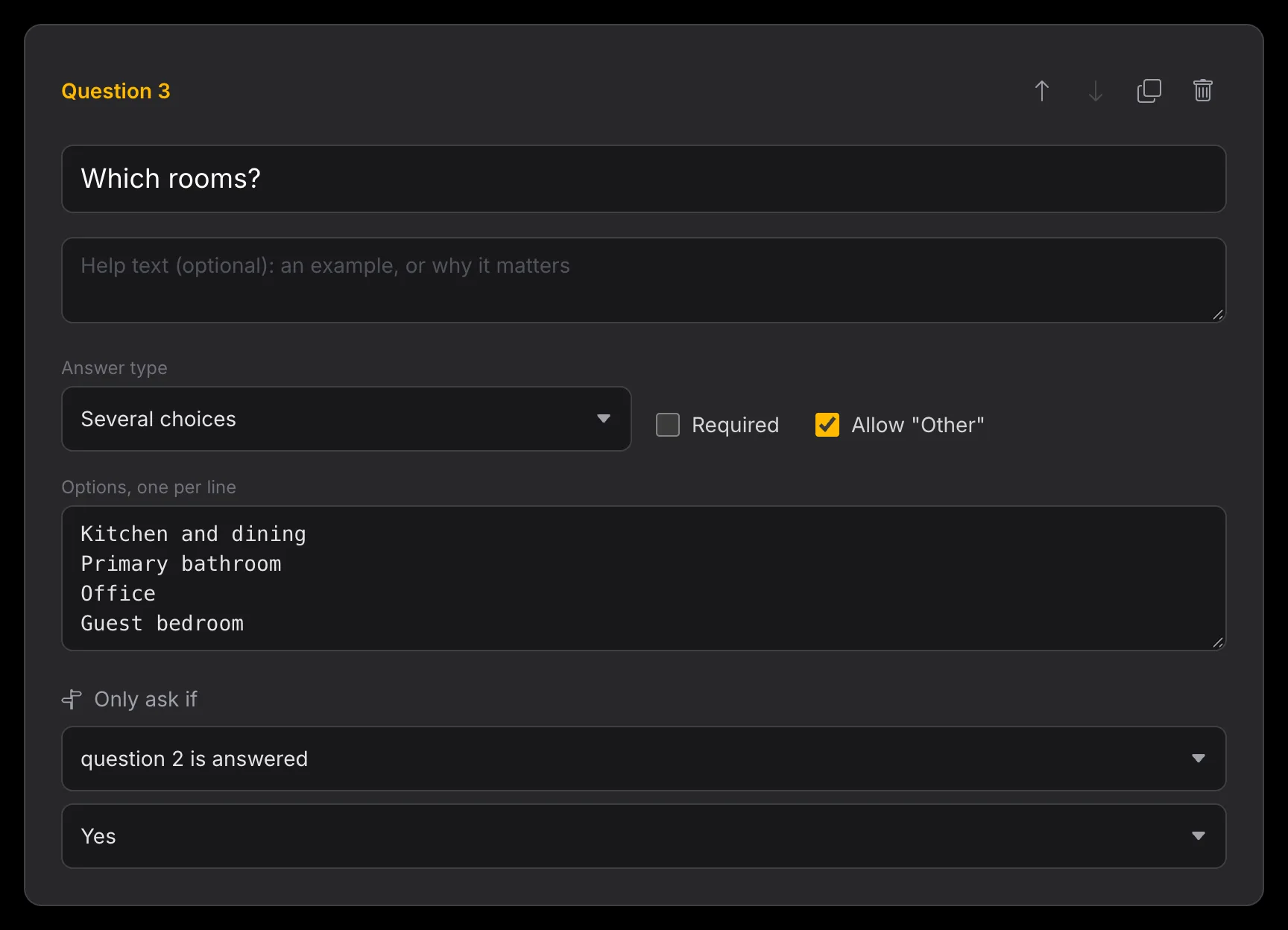Delete Question 3 using the trash icon
The width and height of the screenshot is (1288, 930).
tap(1203, 91)
